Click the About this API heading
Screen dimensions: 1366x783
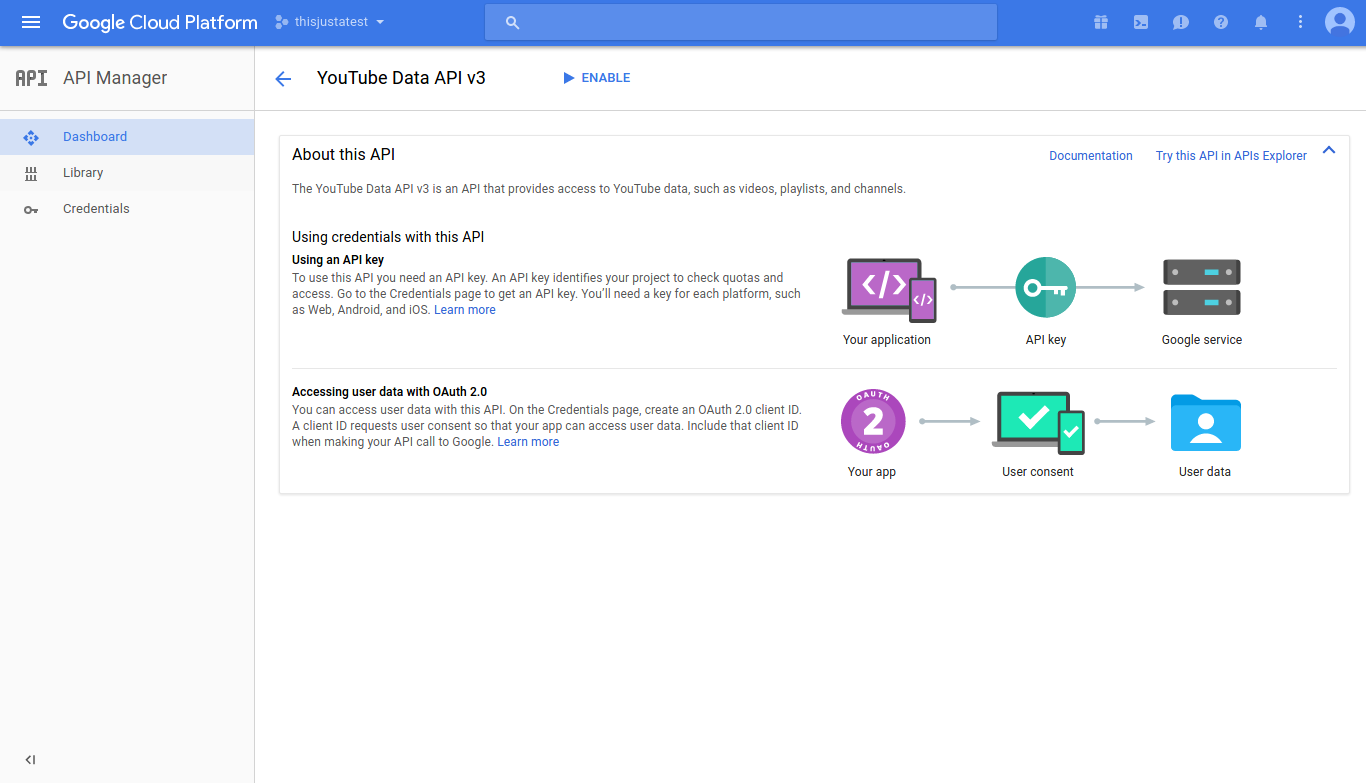(x=344, y=154)
